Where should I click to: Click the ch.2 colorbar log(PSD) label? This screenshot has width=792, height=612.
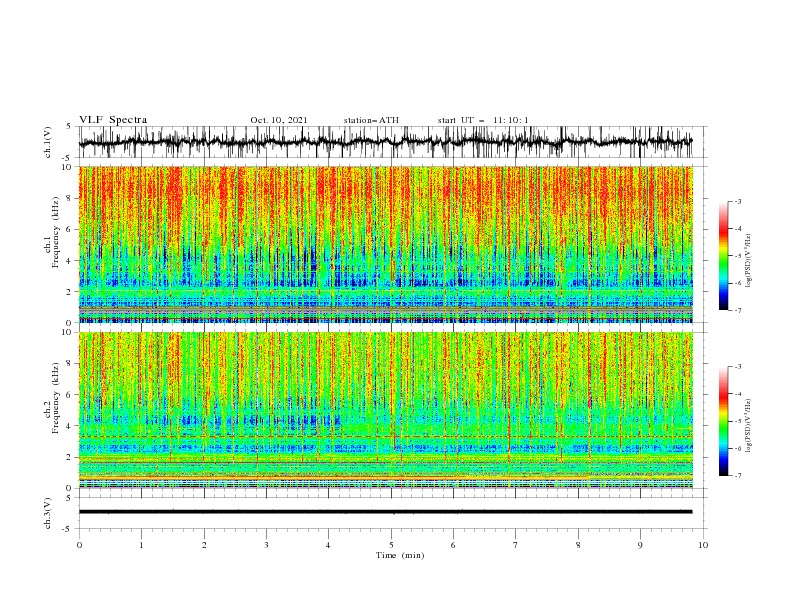748,425
